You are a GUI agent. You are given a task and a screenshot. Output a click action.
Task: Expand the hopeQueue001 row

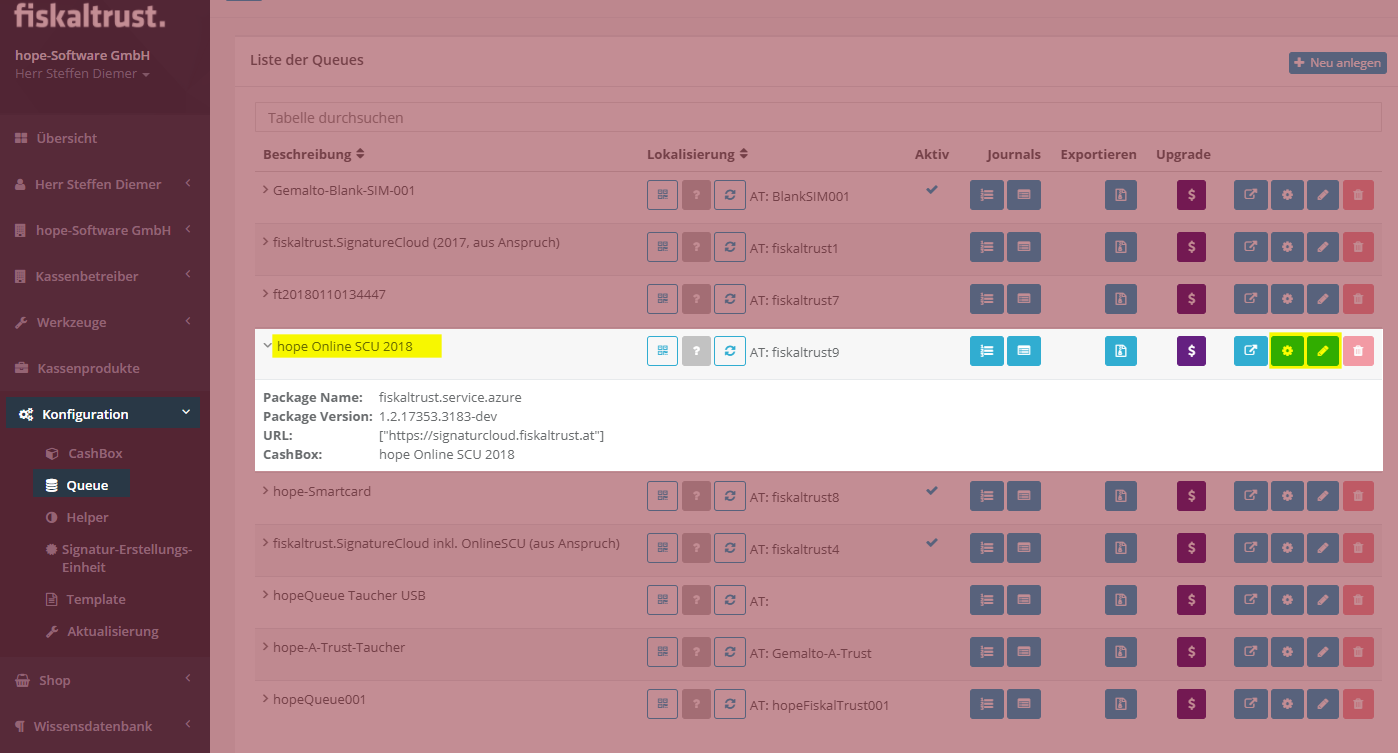click(266, 699)
